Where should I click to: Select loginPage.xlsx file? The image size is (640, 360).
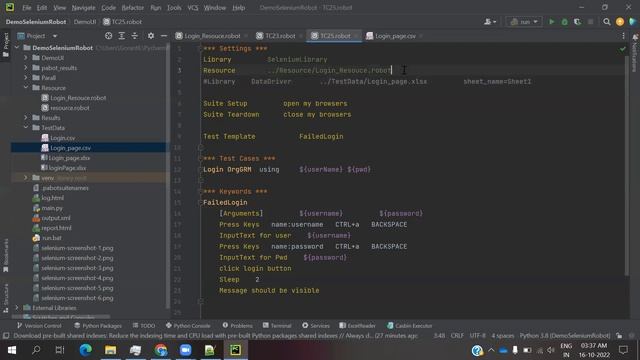coord(67,168)
